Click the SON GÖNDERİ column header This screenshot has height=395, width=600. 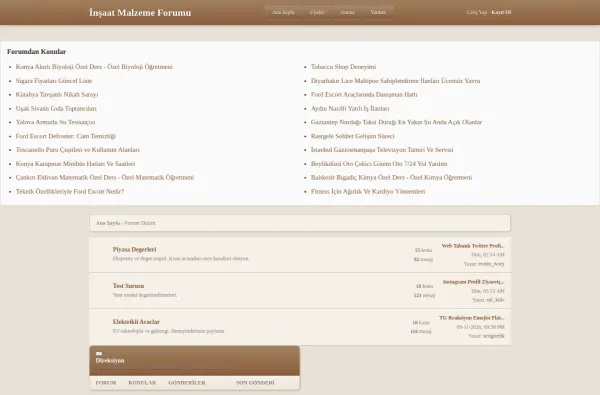[x=255, y=383]
